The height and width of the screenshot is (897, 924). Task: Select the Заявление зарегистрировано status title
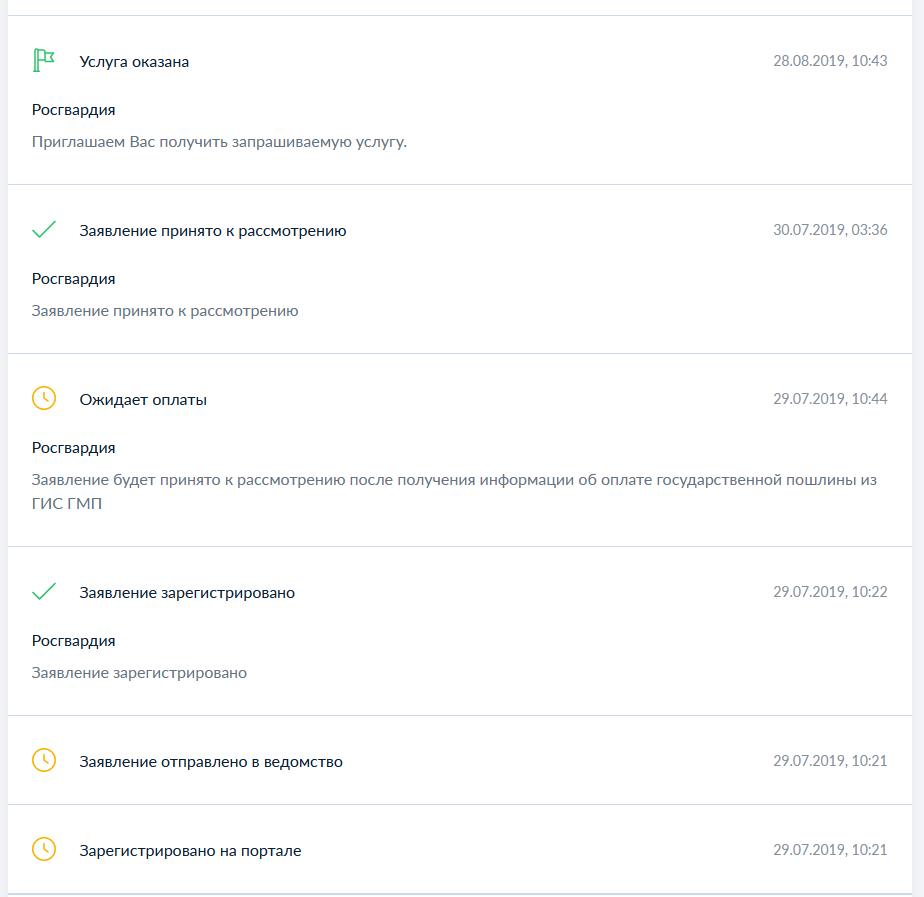point(187,593)
